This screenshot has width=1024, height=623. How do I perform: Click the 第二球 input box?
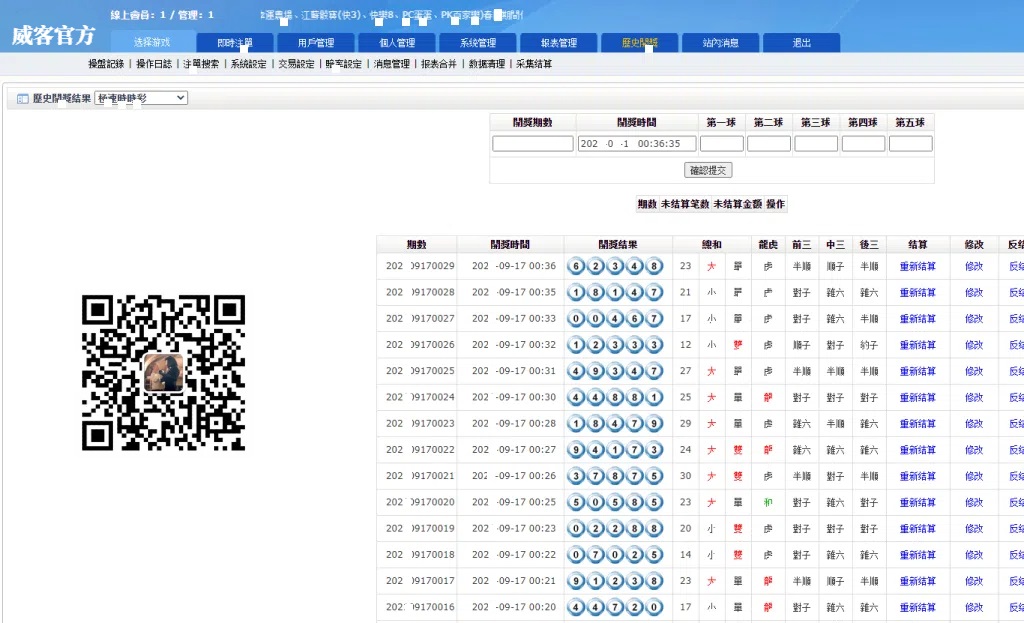[x=769, y=144]
